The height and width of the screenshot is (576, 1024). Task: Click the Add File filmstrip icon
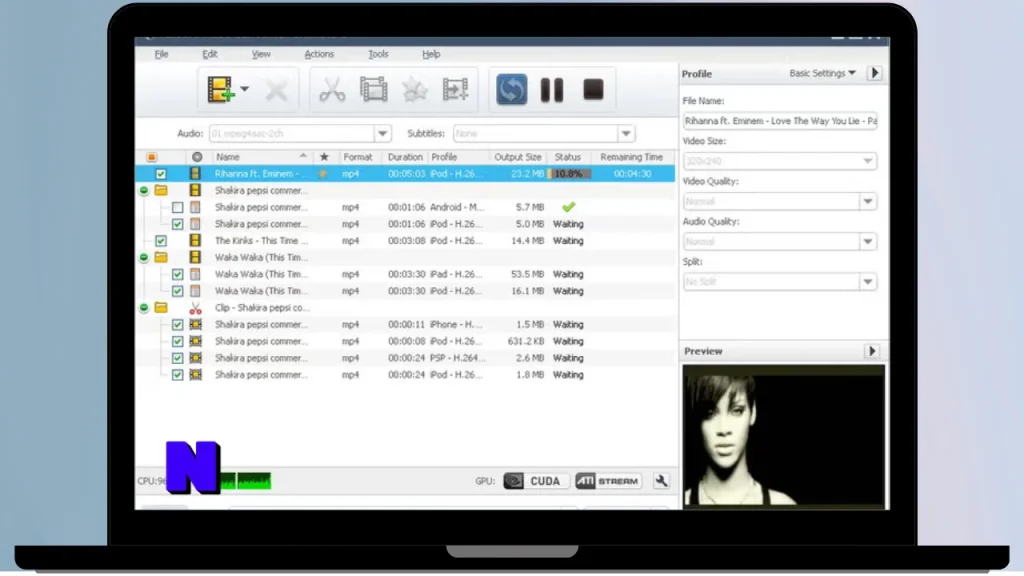[x=221, y=89]
